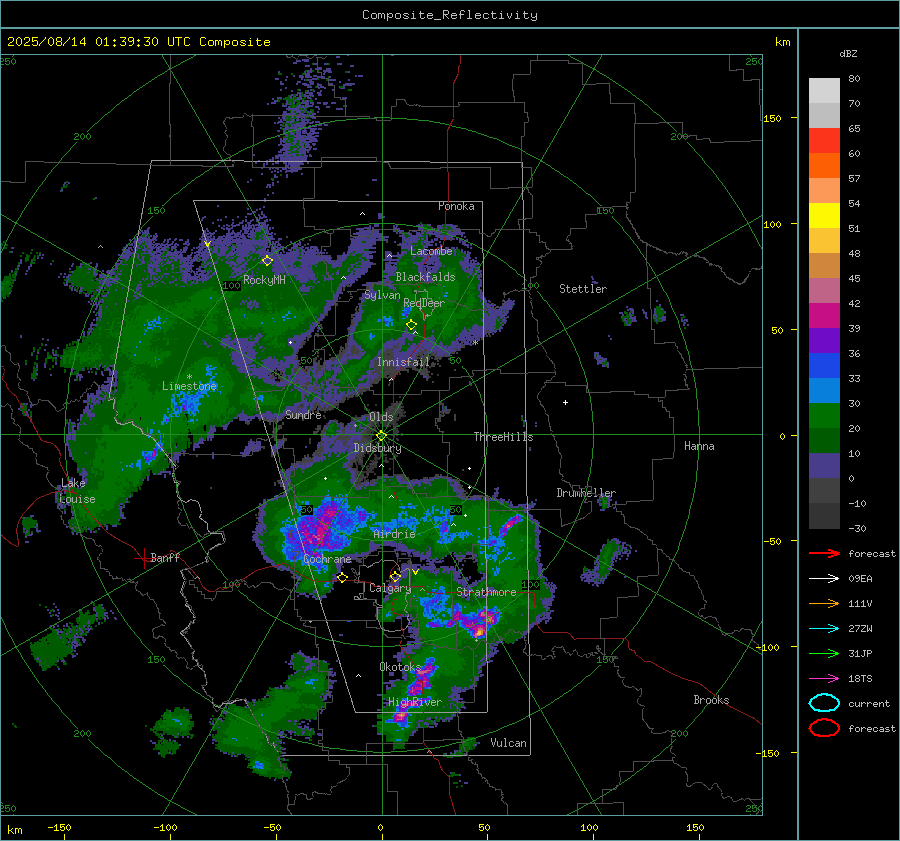The width and height of the screenshot is (900, 841).
Task: Click the red forecast arrow legend icon
Action: [x=824, y=553]
